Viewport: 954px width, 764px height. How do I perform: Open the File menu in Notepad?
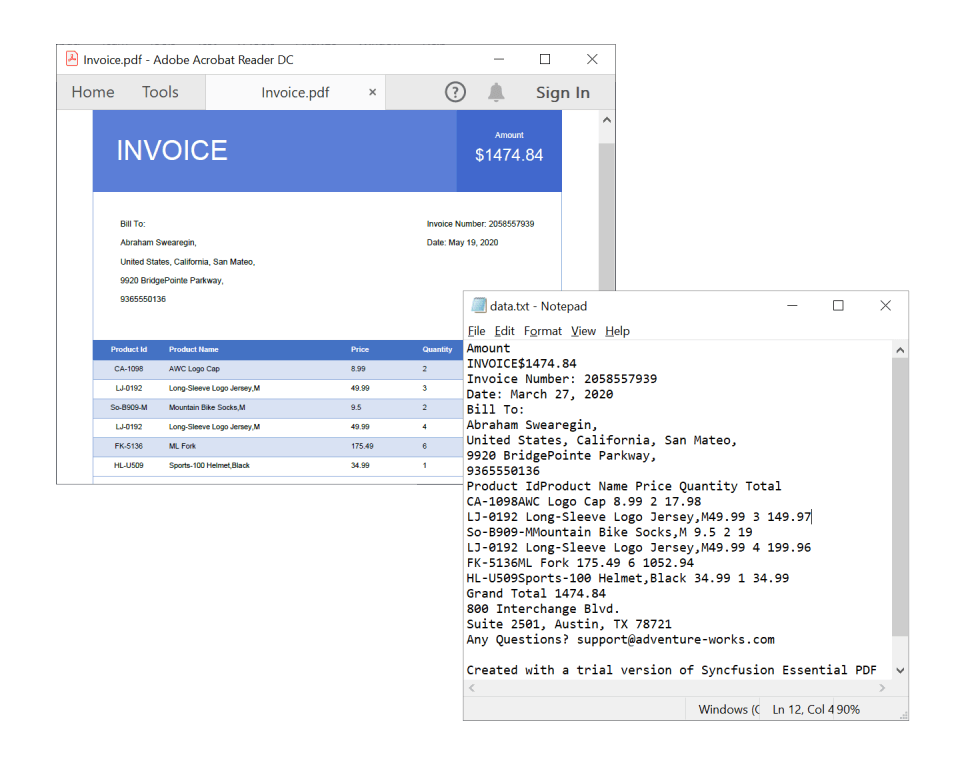click(477, 331)
